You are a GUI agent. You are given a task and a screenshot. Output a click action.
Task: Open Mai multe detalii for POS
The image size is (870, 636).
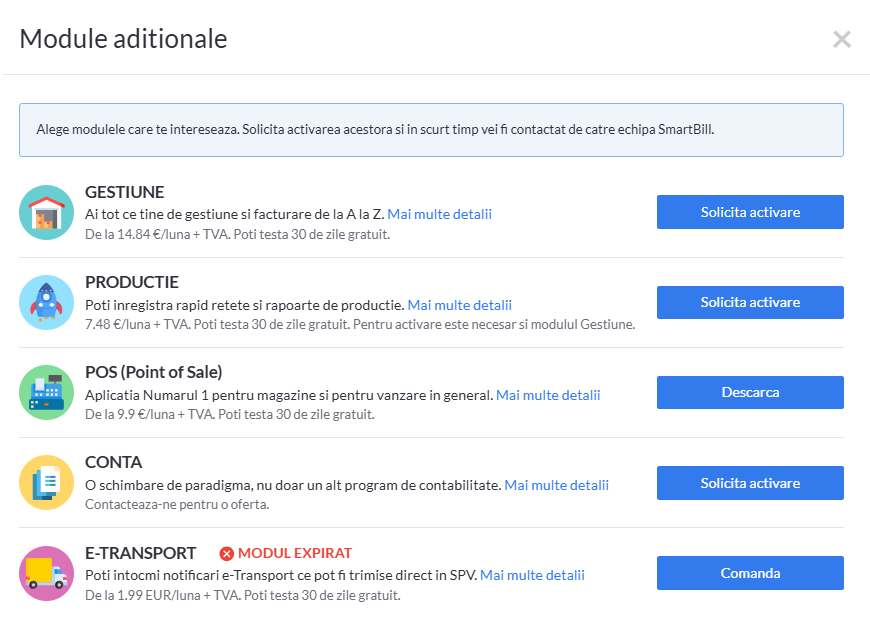[548, 395]
